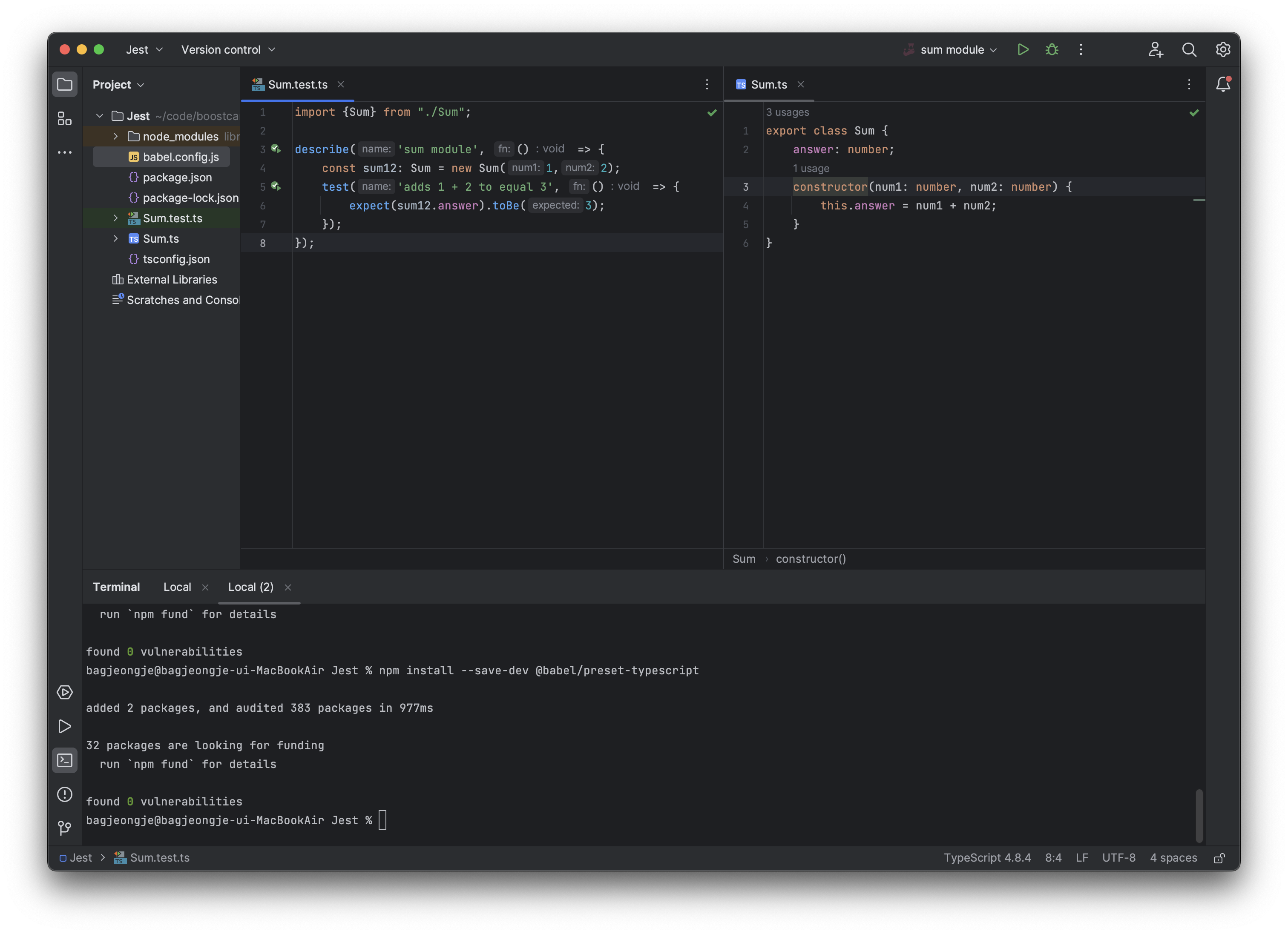Image resolution: width=1288 pixels, height=934 pixels.
Task: Select the Sum.ts editor tab
Action: pyautogui.click(x=768, y=85)
